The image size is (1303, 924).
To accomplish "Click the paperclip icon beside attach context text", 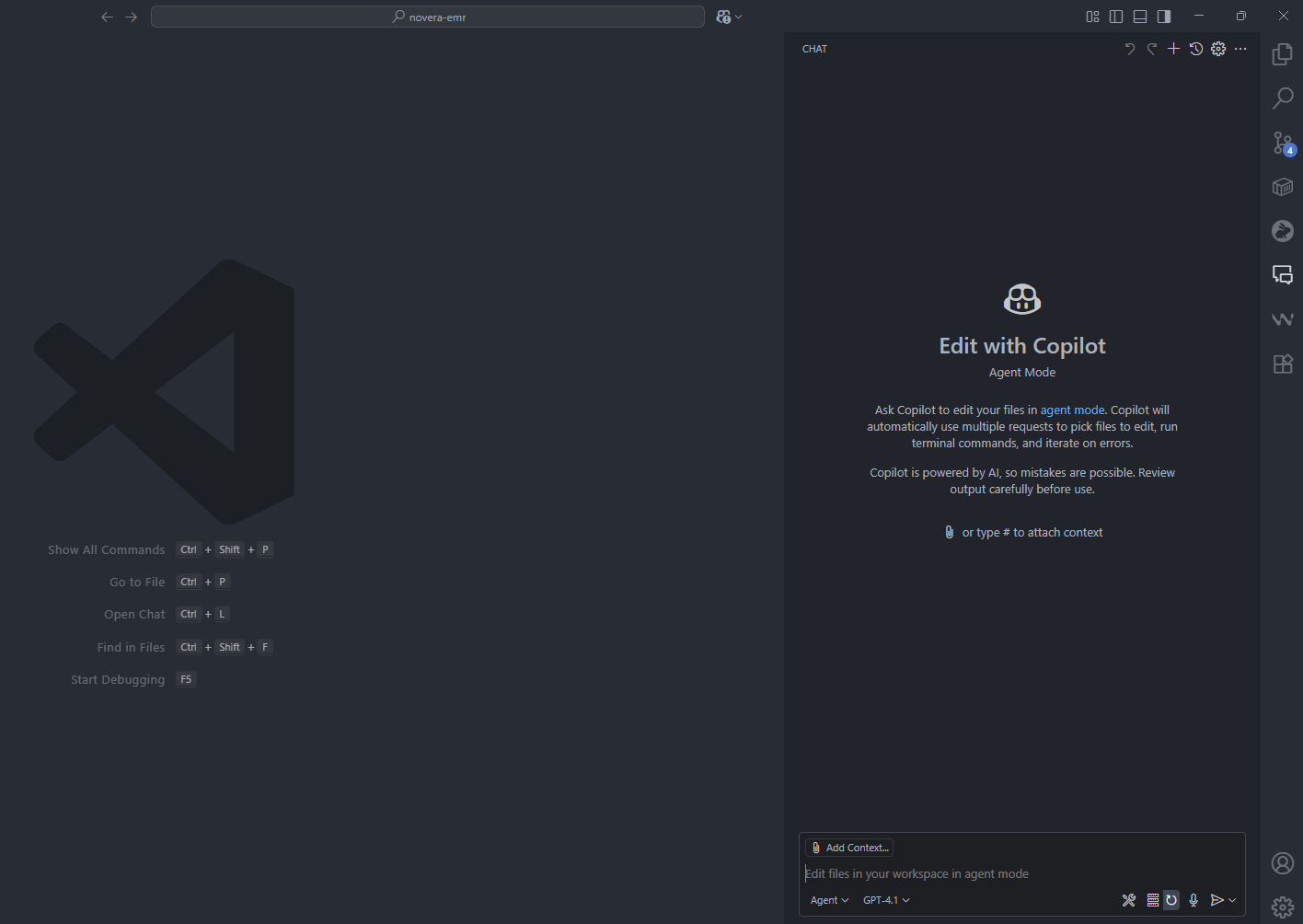I will pyautogui.click(x=950, y=532).
